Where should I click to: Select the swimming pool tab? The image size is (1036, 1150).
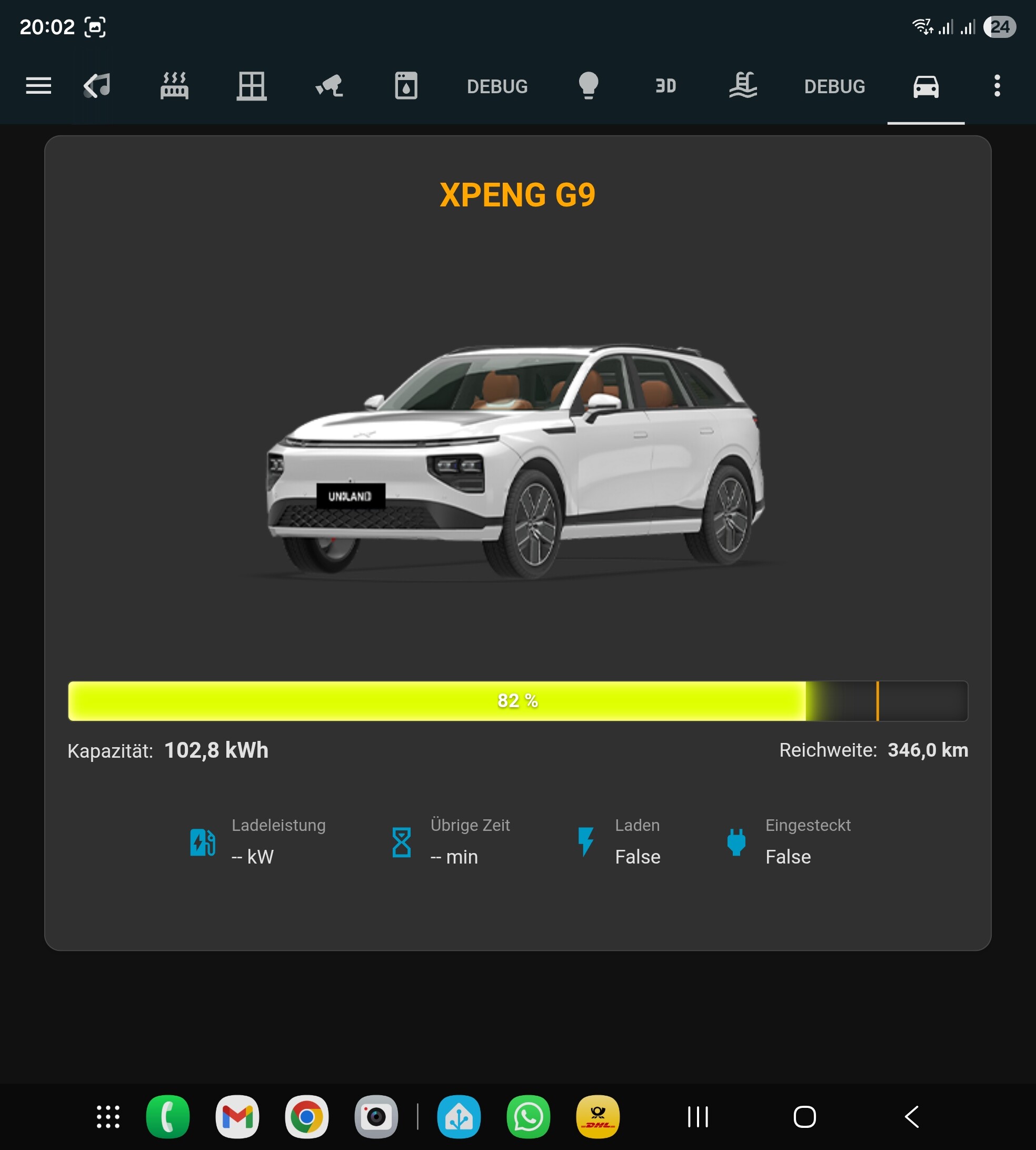tap(743, 86)
